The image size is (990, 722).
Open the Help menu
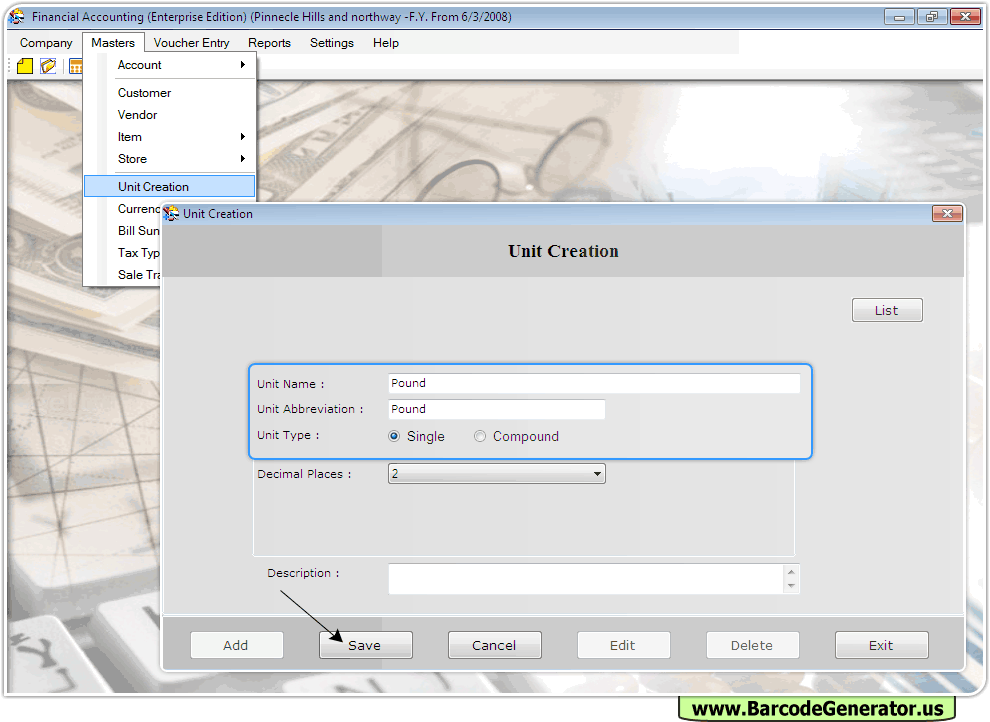coord(386,43)
